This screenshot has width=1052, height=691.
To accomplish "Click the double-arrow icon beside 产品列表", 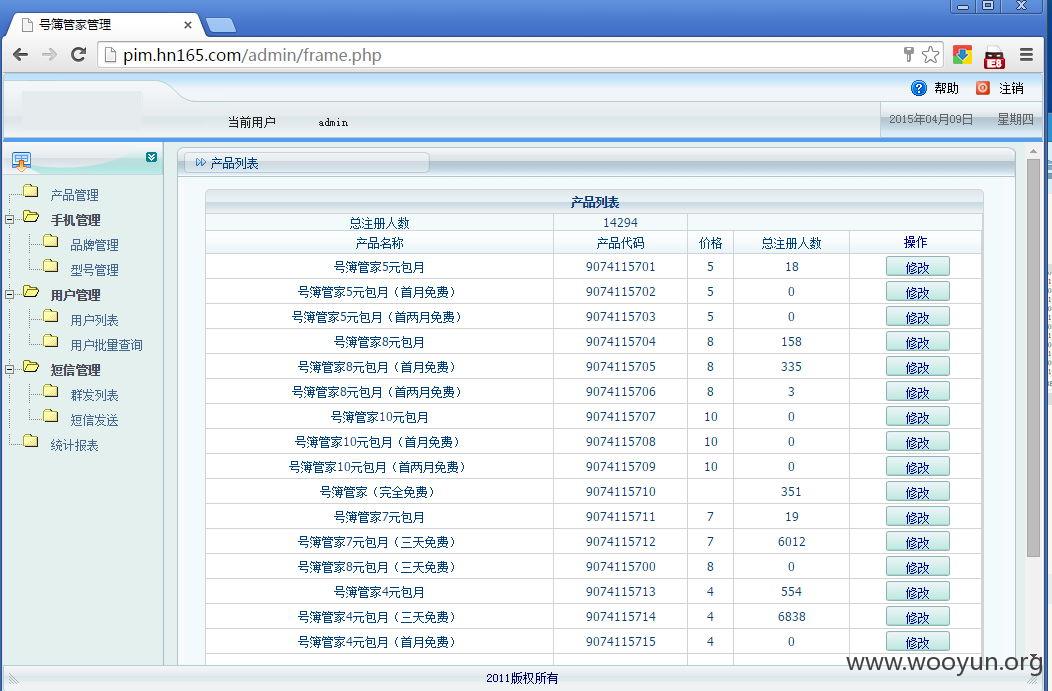I will [200, 162].
